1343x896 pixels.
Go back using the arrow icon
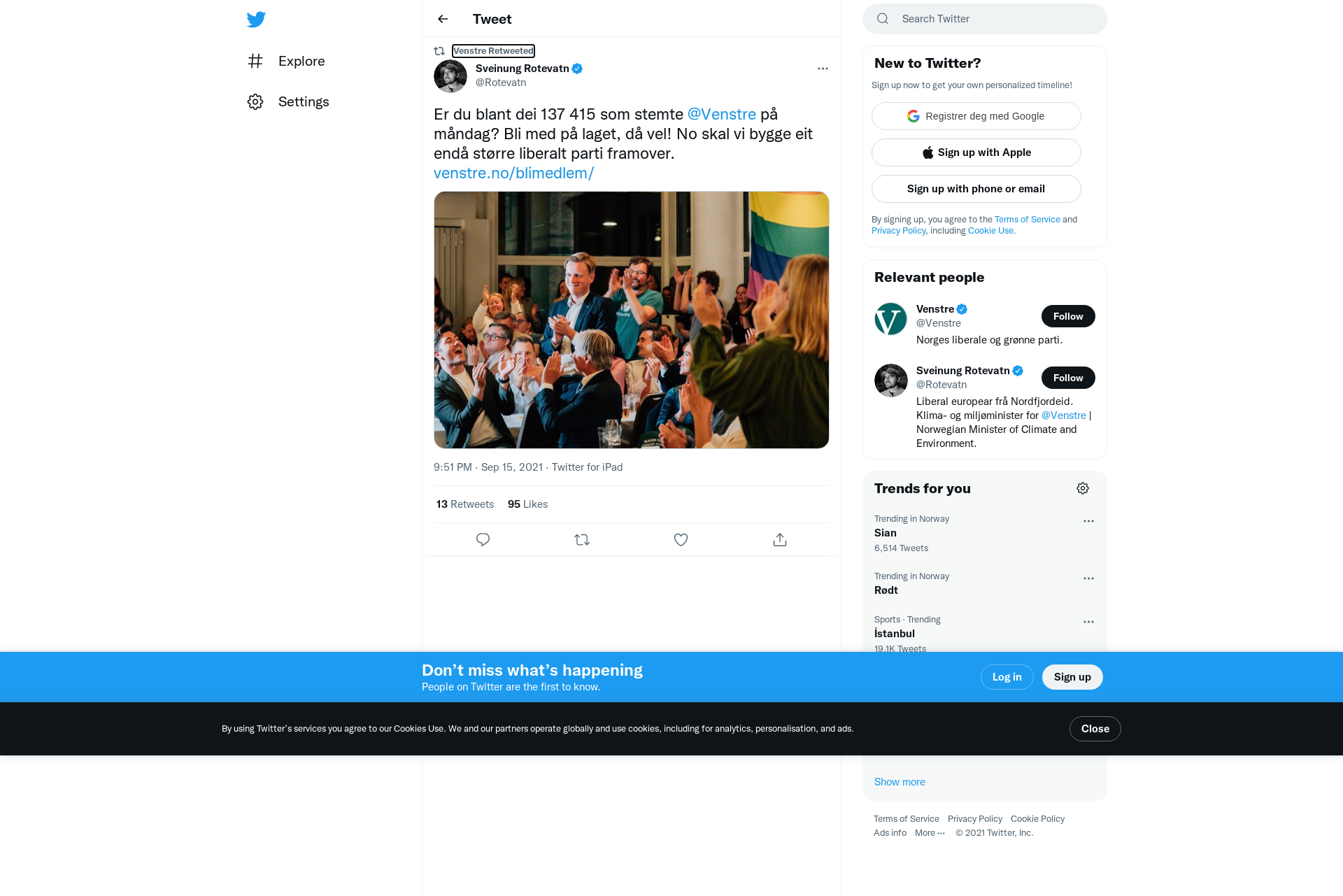443,19
